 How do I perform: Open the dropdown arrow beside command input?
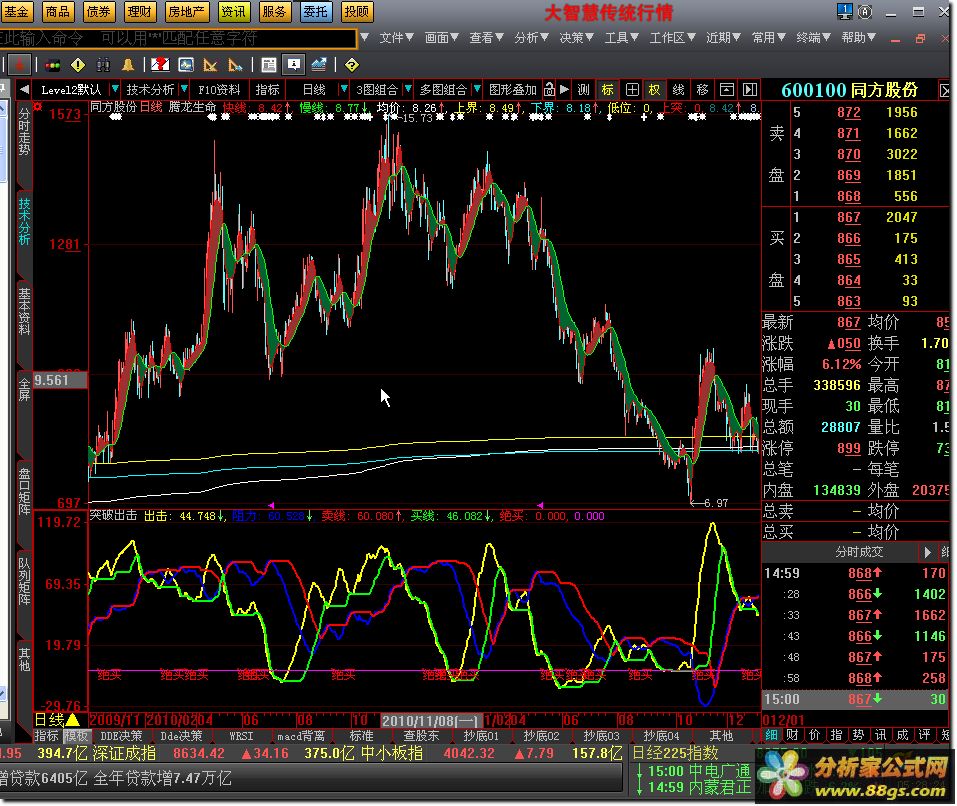tap(364, 38)
